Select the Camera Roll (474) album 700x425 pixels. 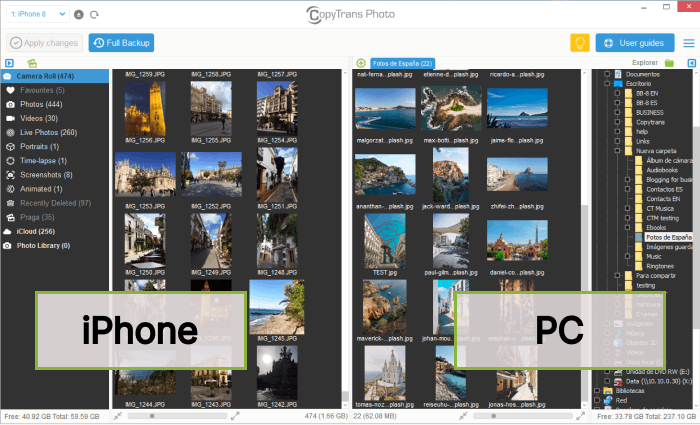[54, 76]
